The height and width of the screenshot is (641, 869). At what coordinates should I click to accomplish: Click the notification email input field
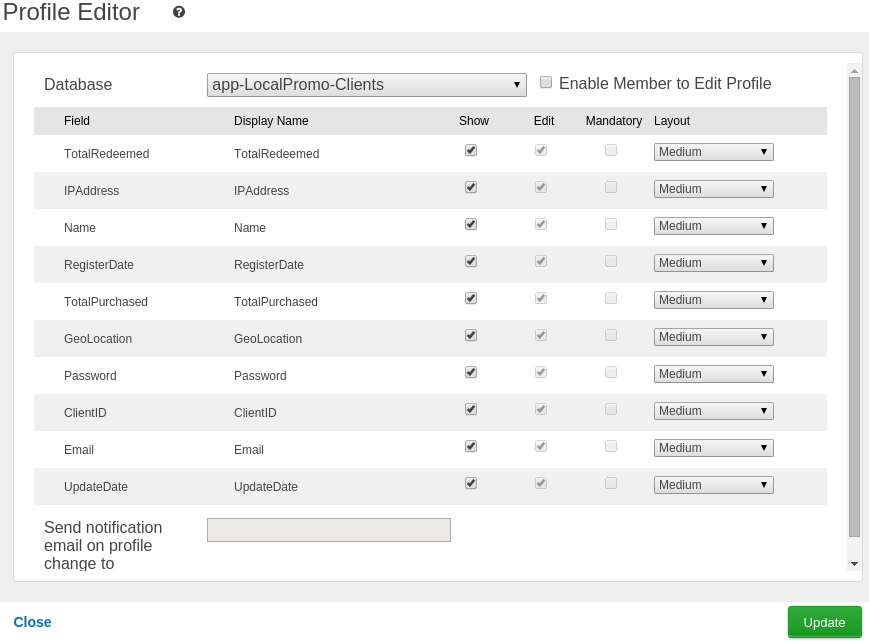(328, 530)
